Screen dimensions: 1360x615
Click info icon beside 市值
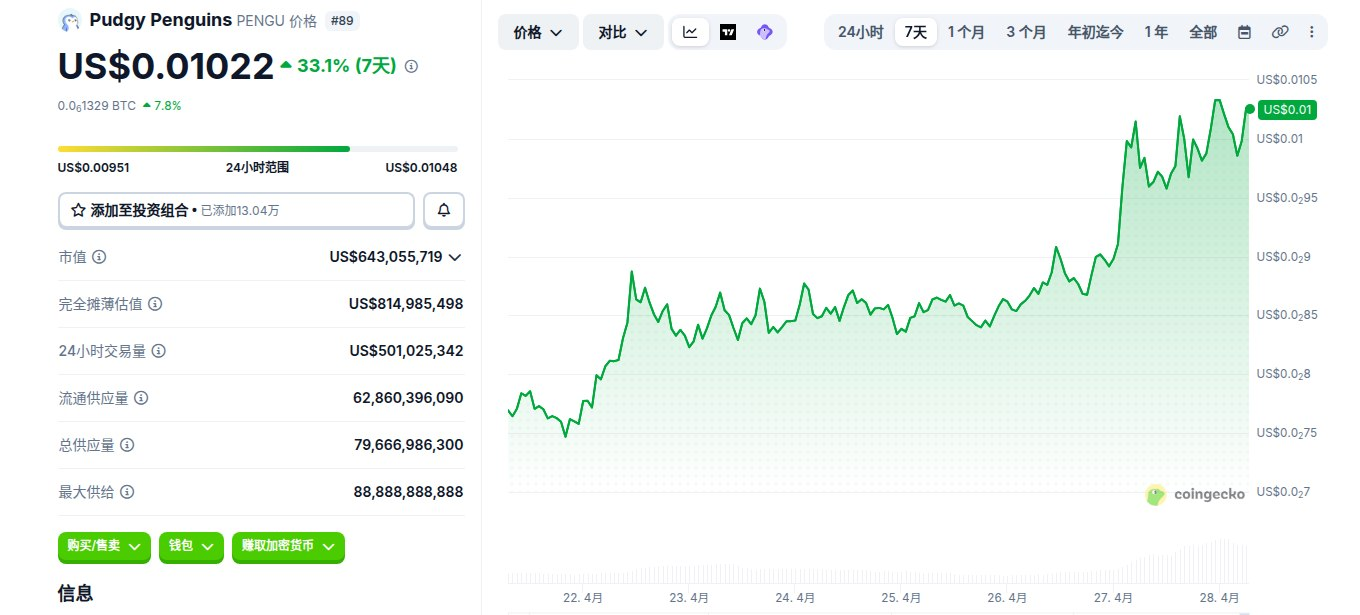coord(99,257)
